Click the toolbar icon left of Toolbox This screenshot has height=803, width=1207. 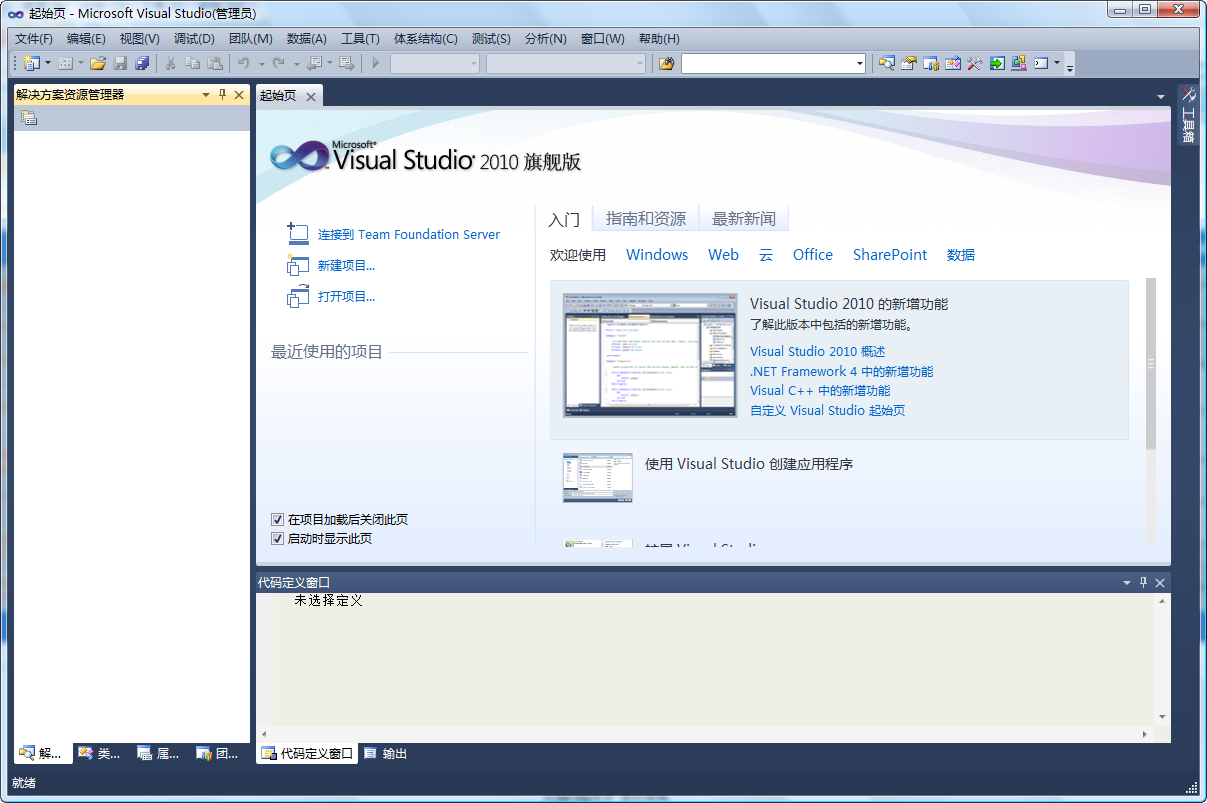click(953, 63)
